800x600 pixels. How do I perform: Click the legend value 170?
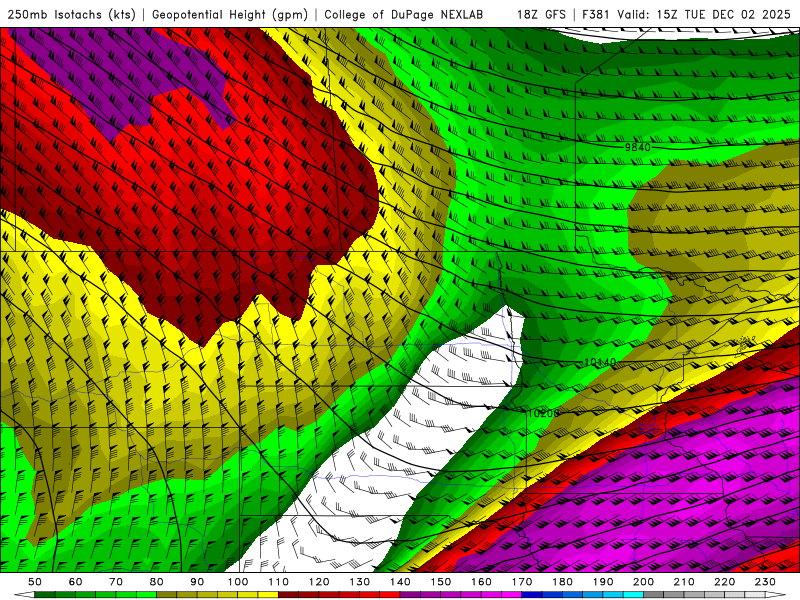(522, 582)
